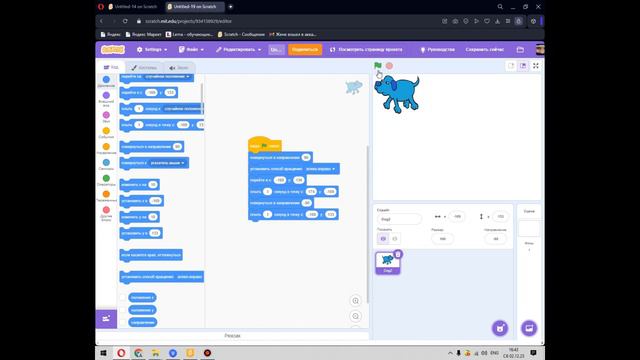This screenshot has height=360, width=640.
Task: Open rotation style dropdown in the script
Action: point(321,169)
